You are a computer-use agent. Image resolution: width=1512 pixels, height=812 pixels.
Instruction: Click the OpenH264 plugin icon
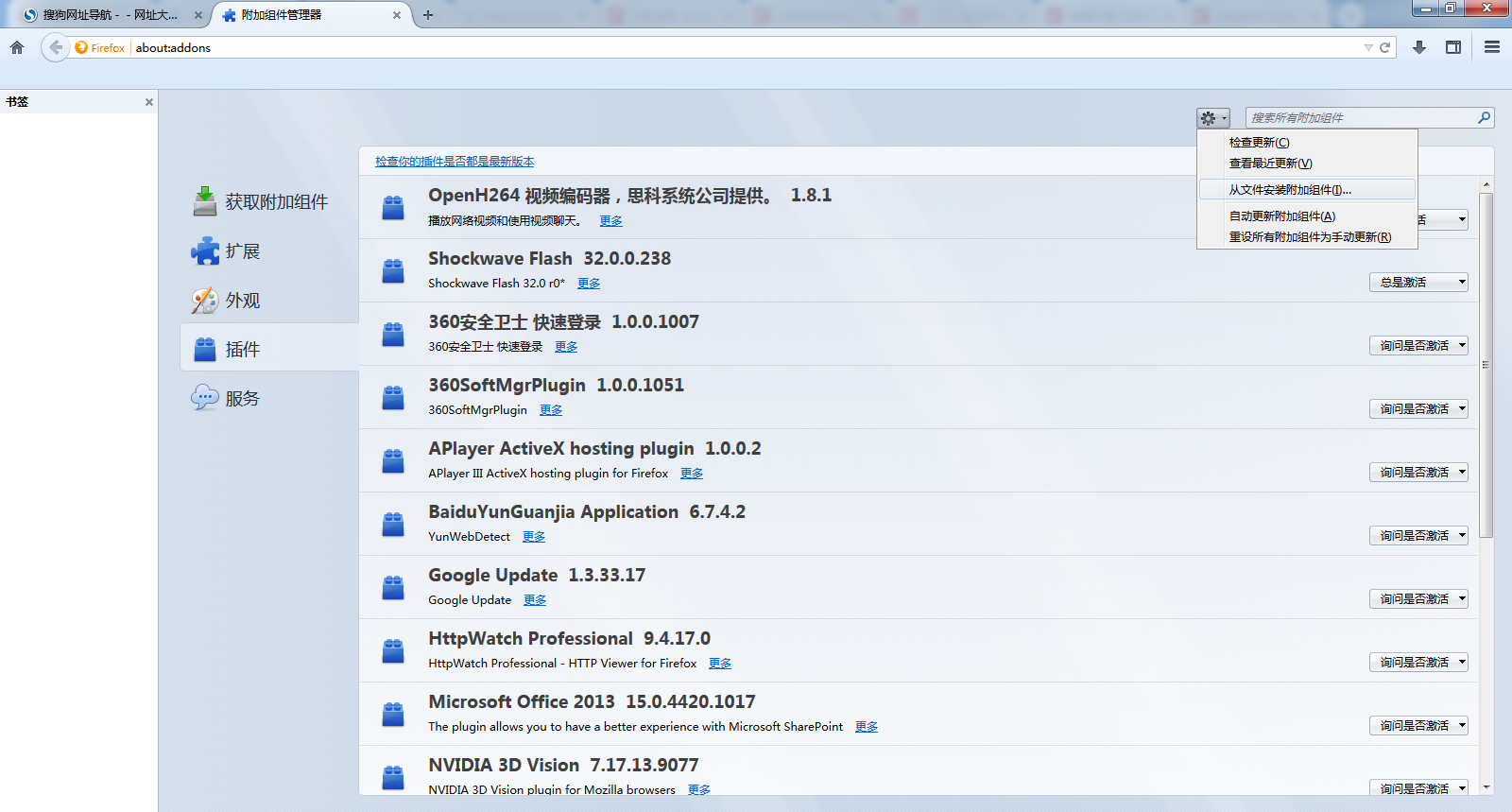tap(393, 207)
